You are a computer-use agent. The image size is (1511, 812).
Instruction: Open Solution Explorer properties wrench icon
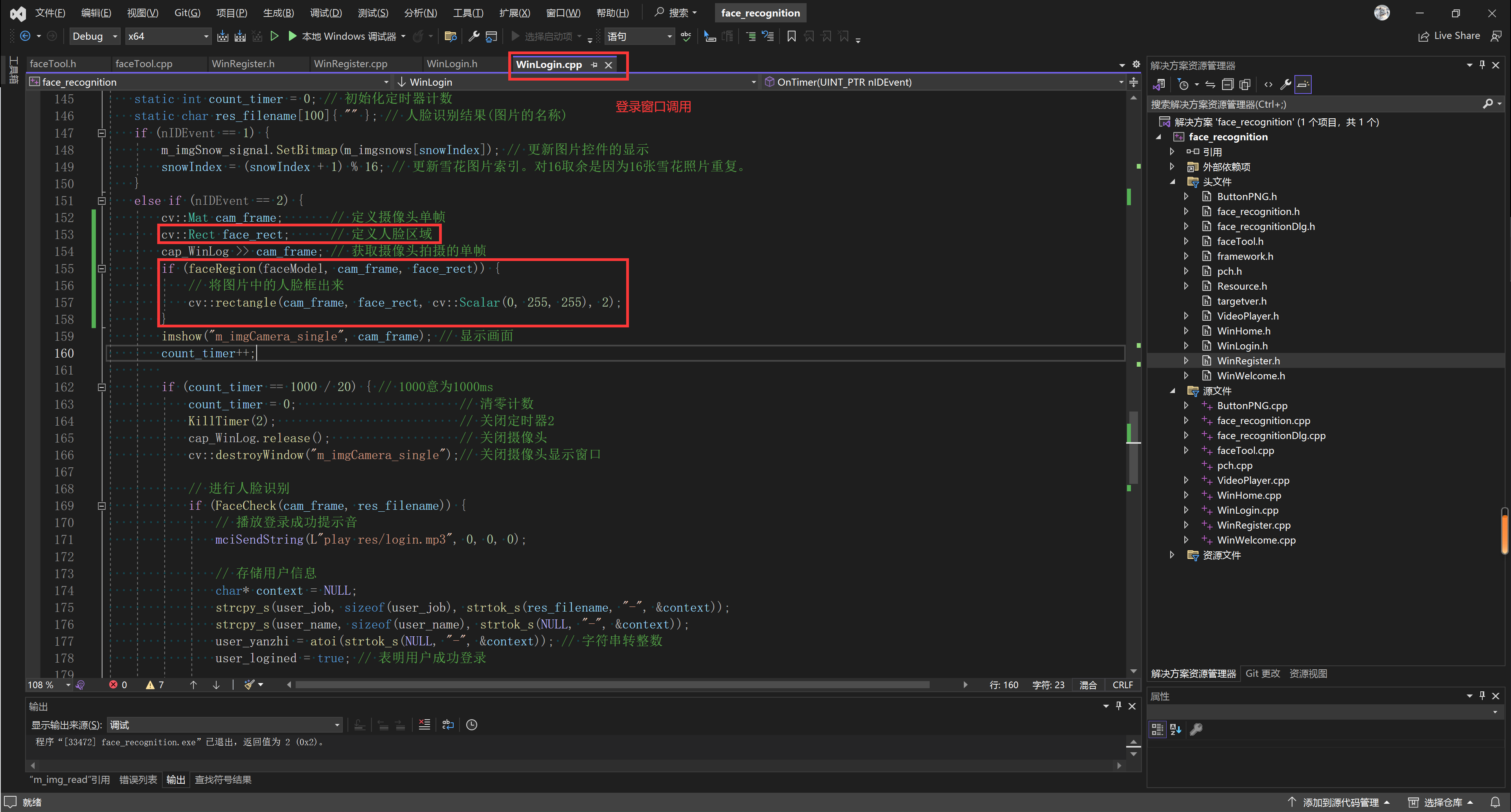click(x=1285, y=85)
